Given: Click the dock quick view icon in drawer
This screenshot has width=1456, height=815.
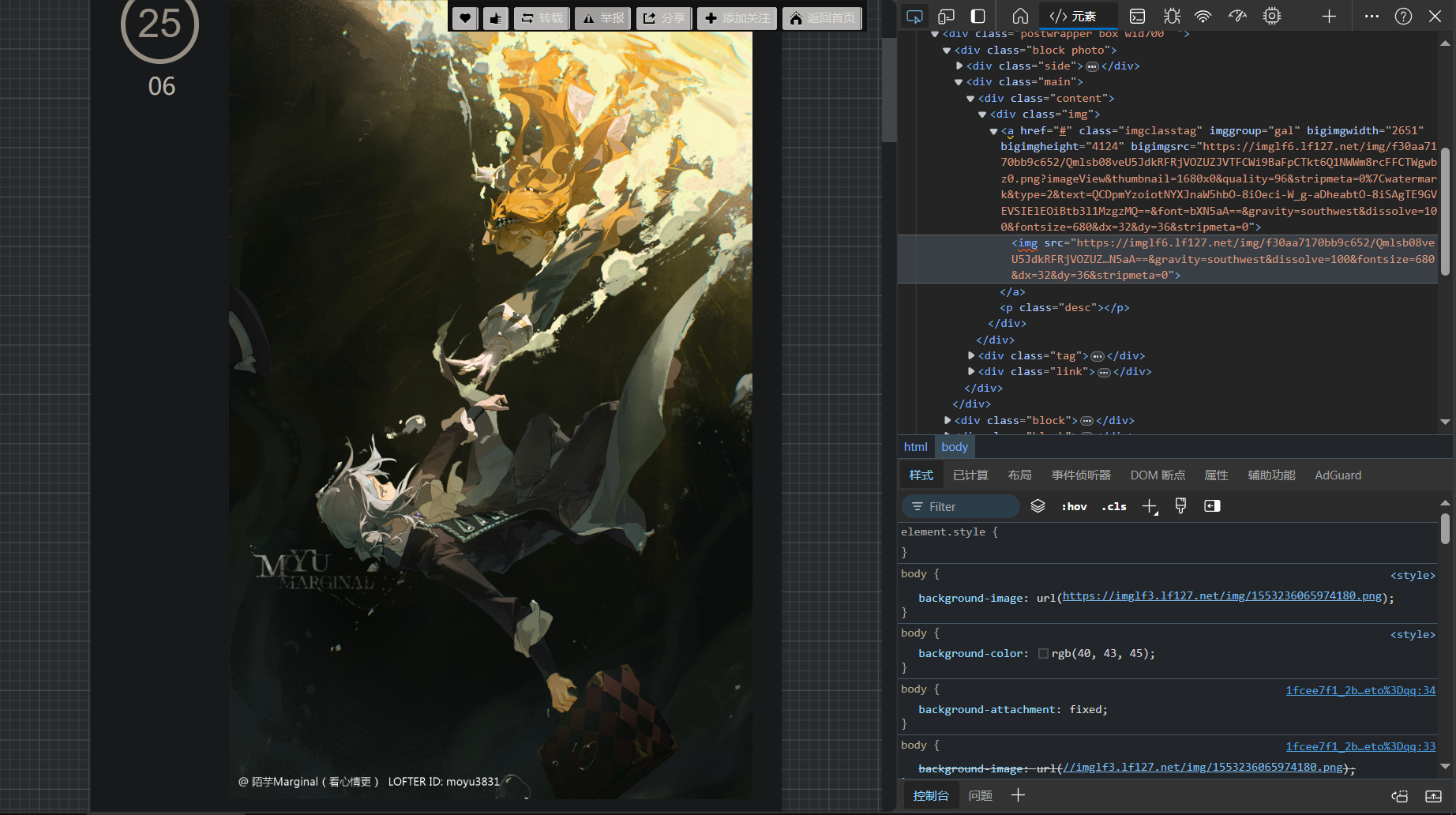Looking at the screenshot, I should 1399,796.
